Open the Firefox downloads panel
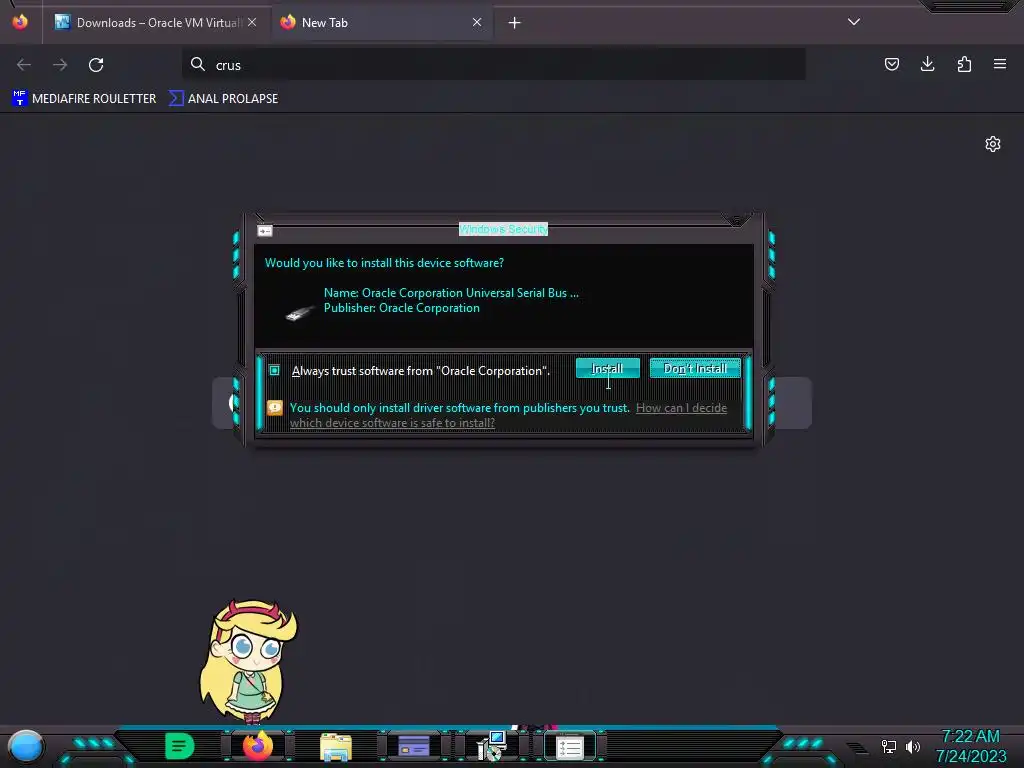Viewport: 1024px width, 768px height. pyautogui.click(x=927, y=64)
